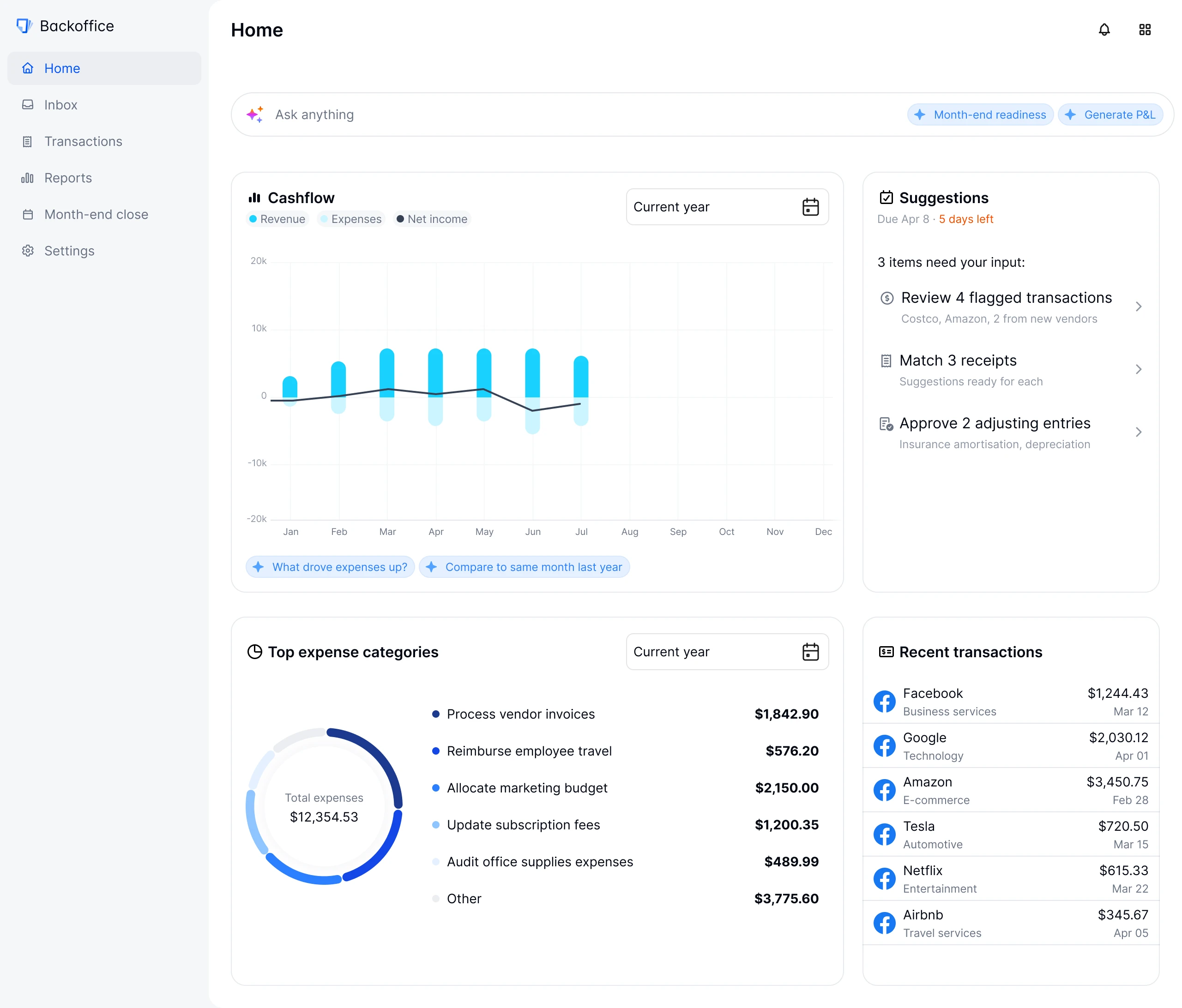
Task: Ask What drove expenses up?
Action: (330, 567)
